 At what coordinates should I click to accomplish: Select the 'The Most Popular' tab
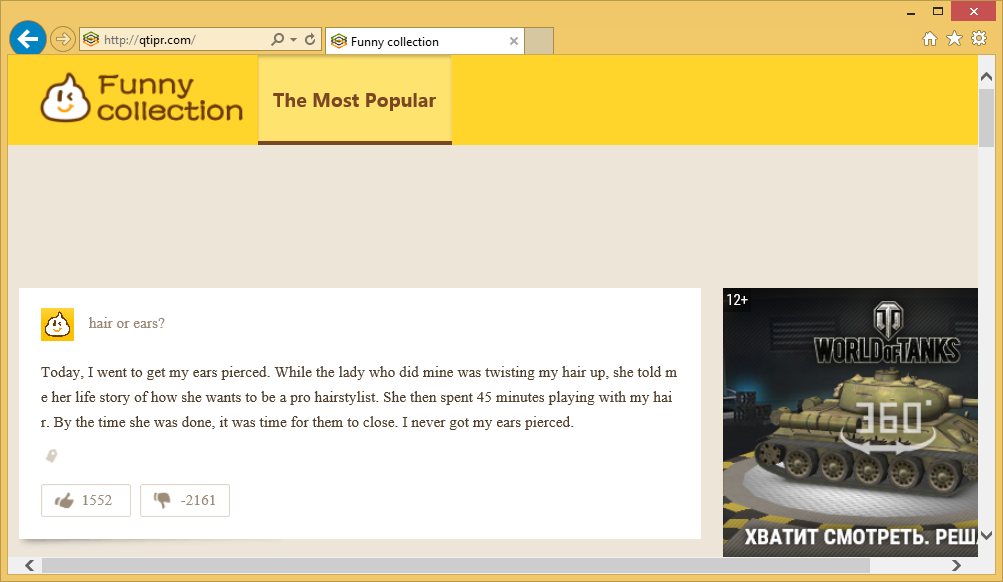tap(354, 100)
